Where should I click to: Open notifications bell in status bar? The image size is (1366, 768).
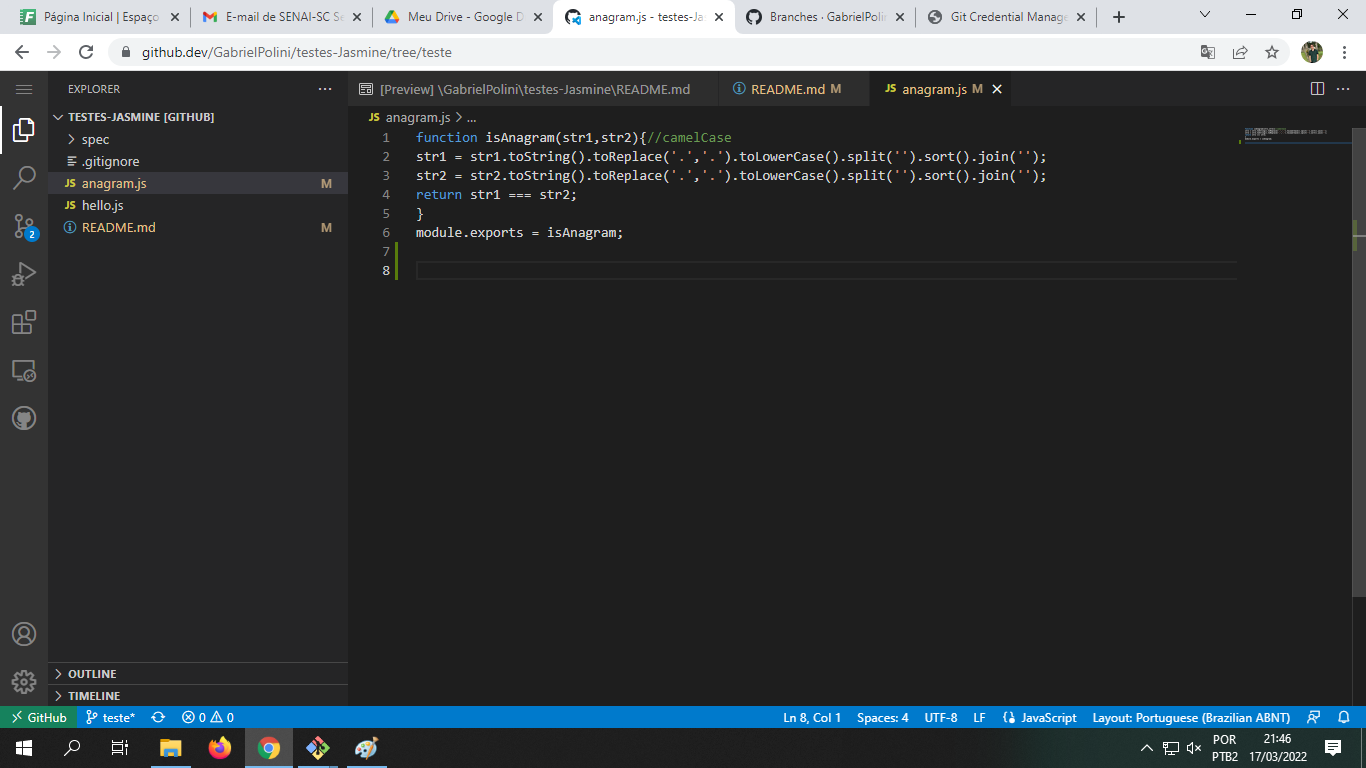pos(1344,717)
